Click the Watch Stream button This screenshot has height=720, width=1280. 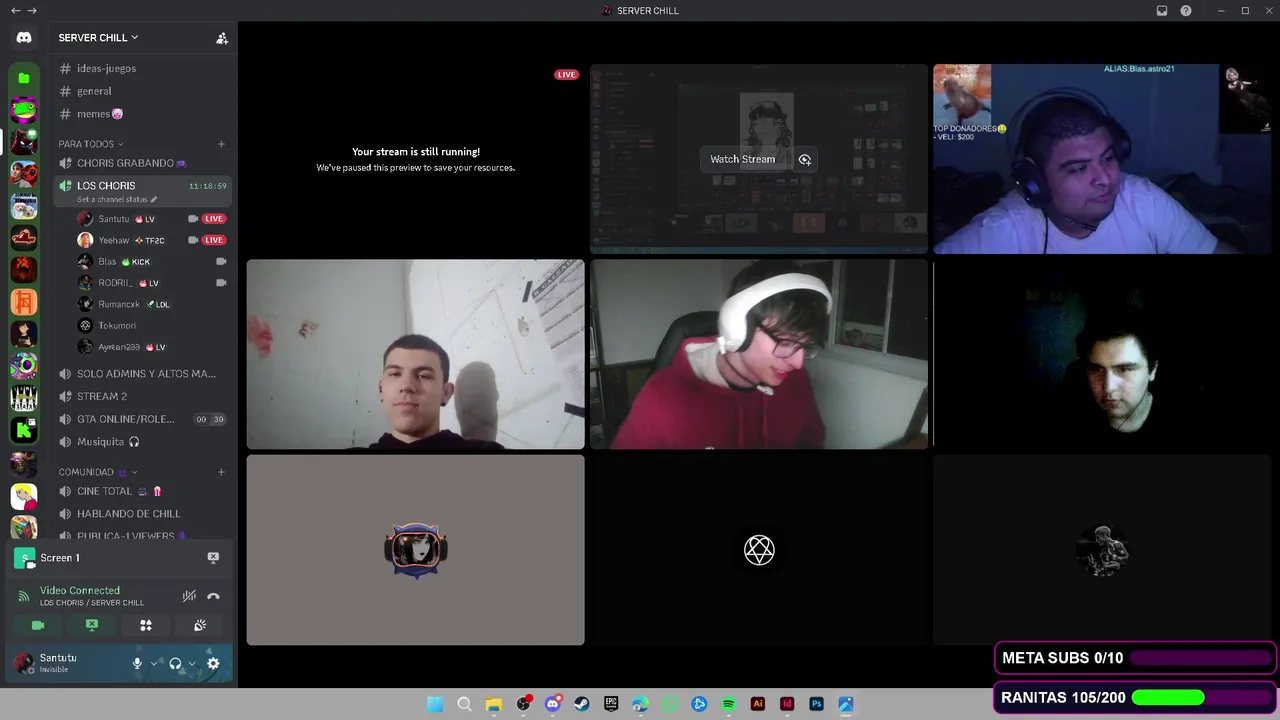click(743, 159)
